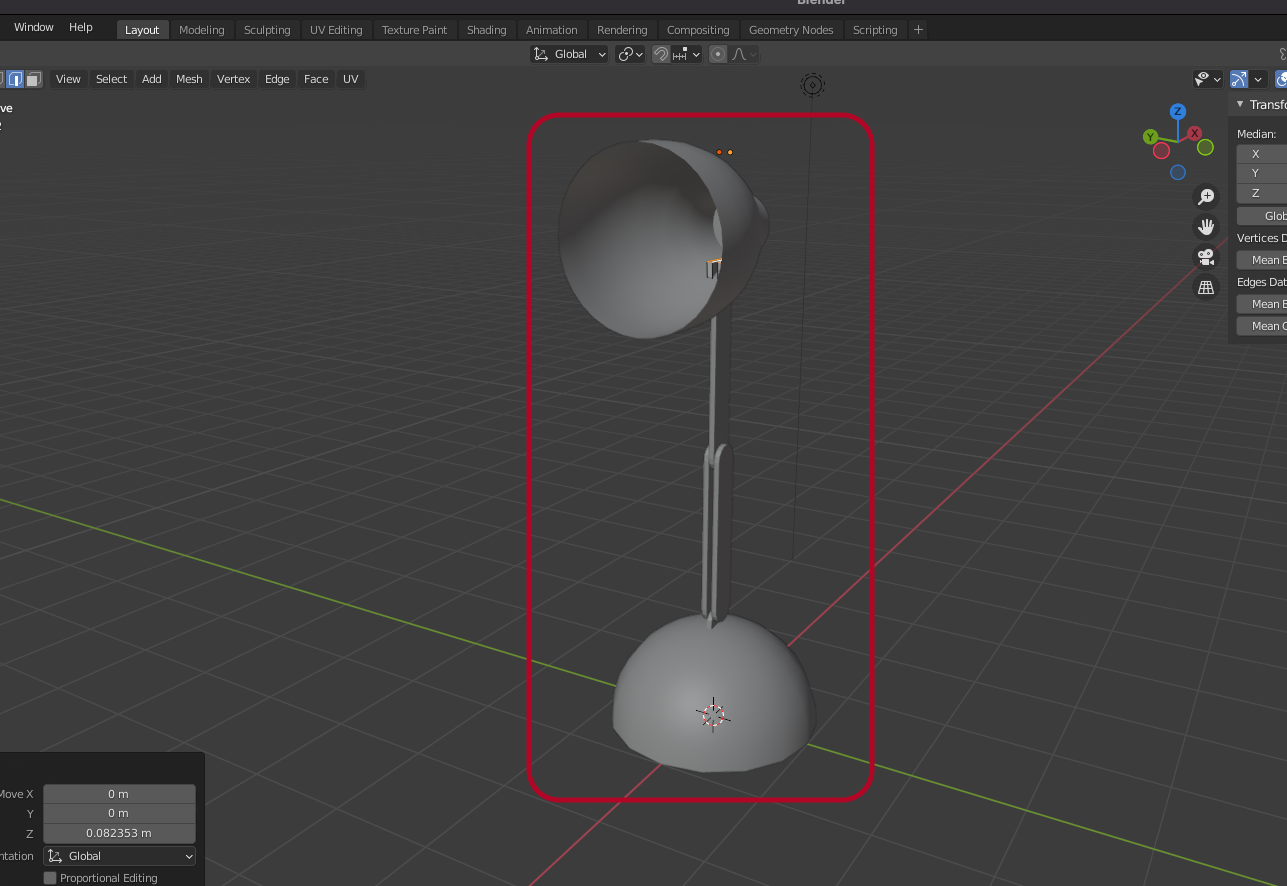
Task: Open the gizmo options dropdown arrow
Action: pyautogui.click(x=1259, y=79)
